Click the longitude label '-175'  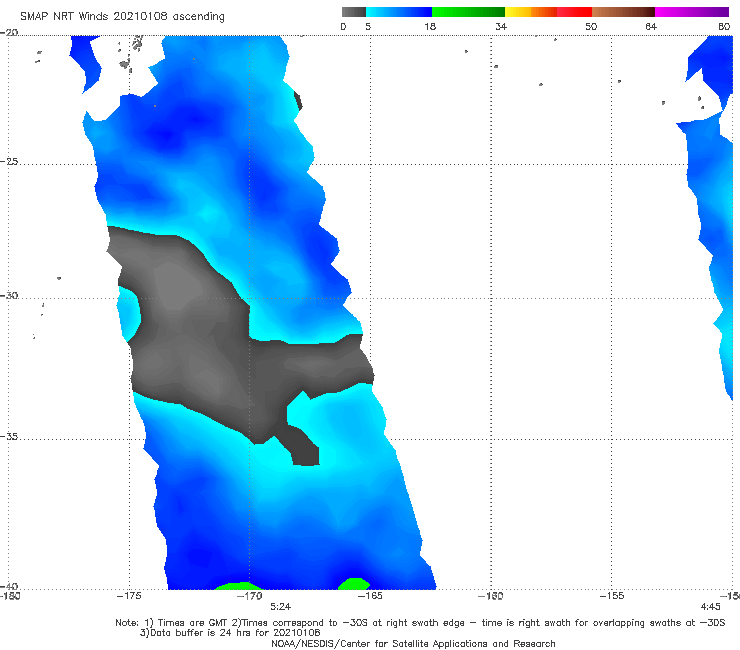[x=129, y=596]
